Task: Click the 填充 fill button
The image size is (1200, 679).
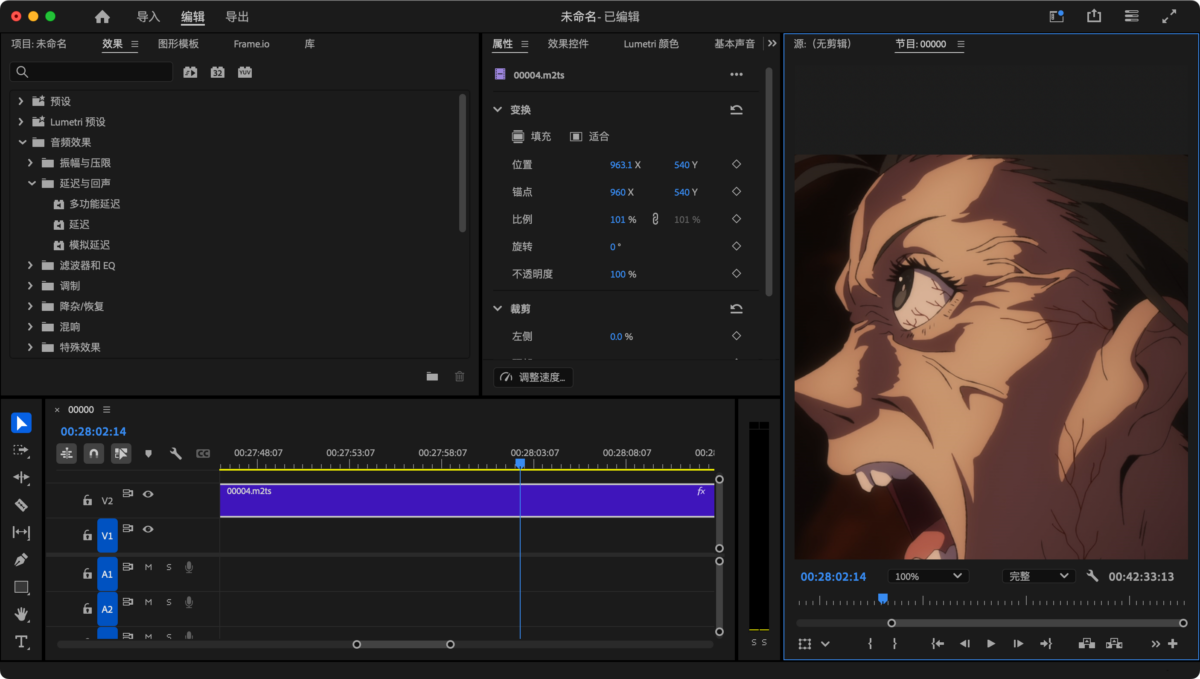Action: coord(531,136)
